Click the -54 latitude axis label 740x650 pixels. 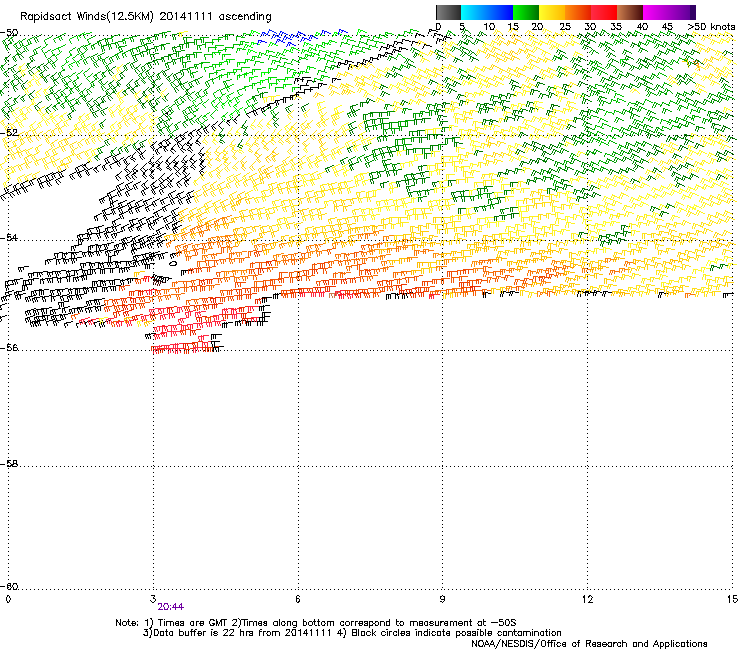pyautogui.click(x=9, y=237)
